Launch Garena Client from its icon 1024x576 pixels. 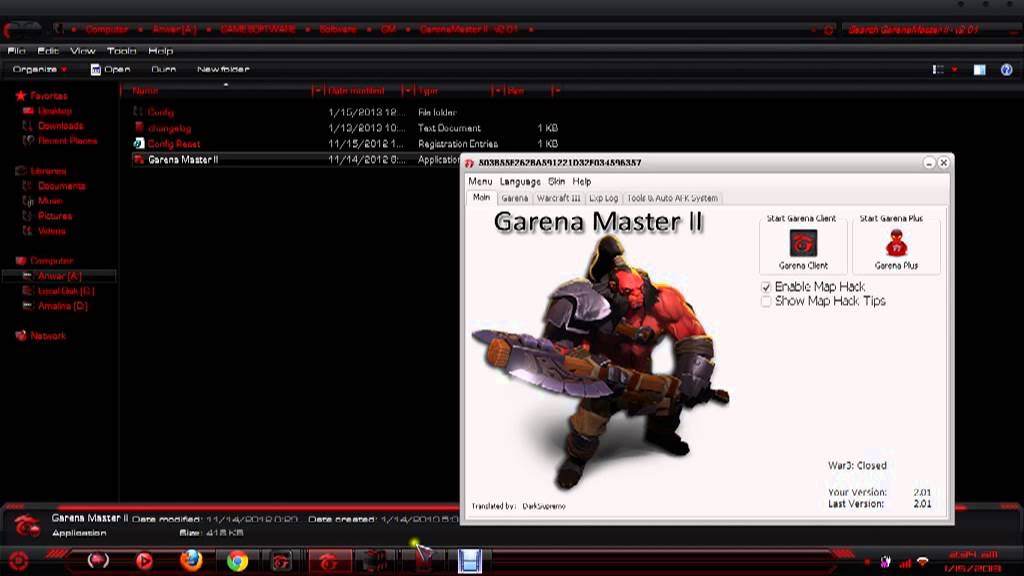tap(803, 244)
